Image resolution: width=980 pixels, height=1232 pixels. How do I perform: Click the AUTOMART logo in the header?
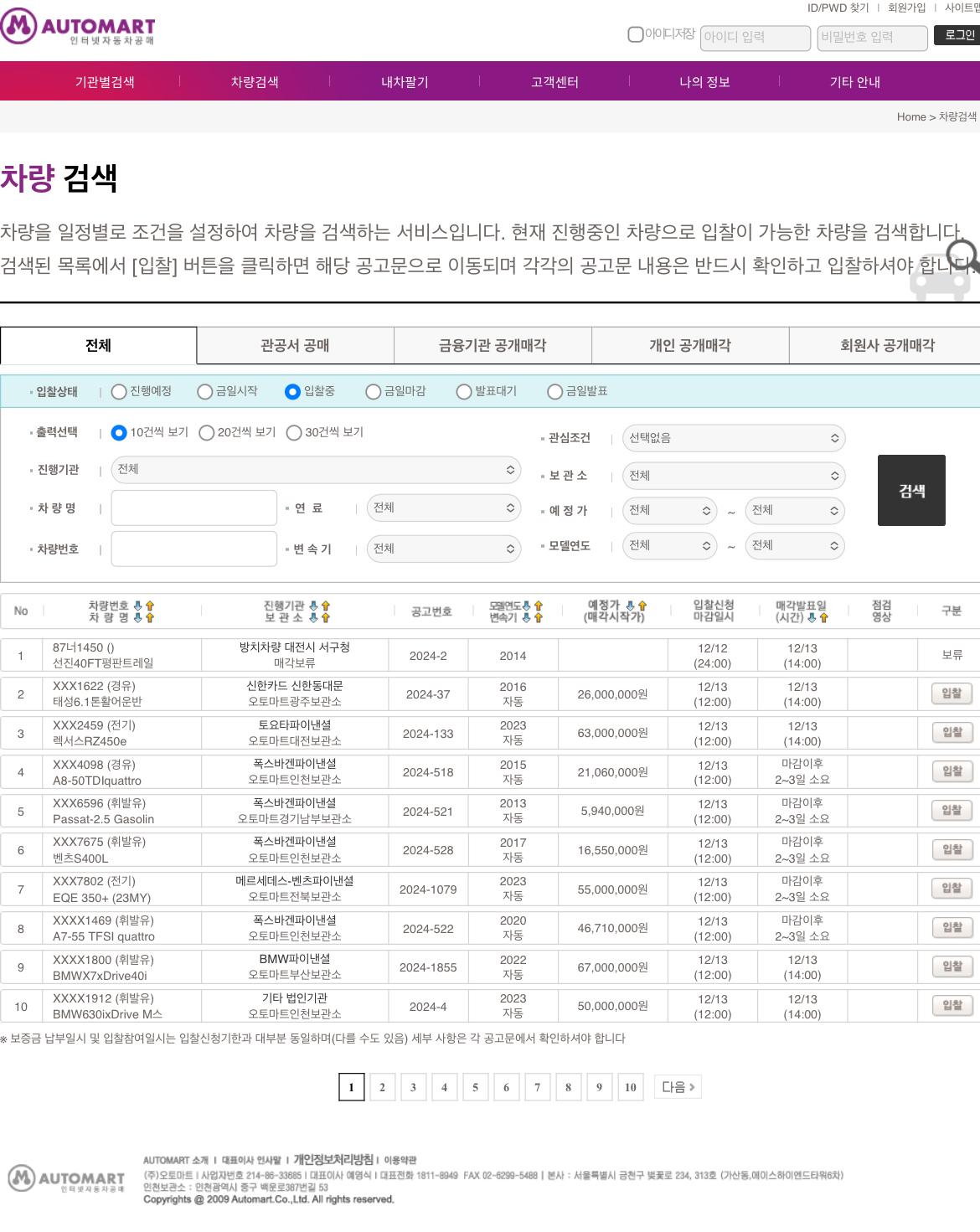(78, 27)
